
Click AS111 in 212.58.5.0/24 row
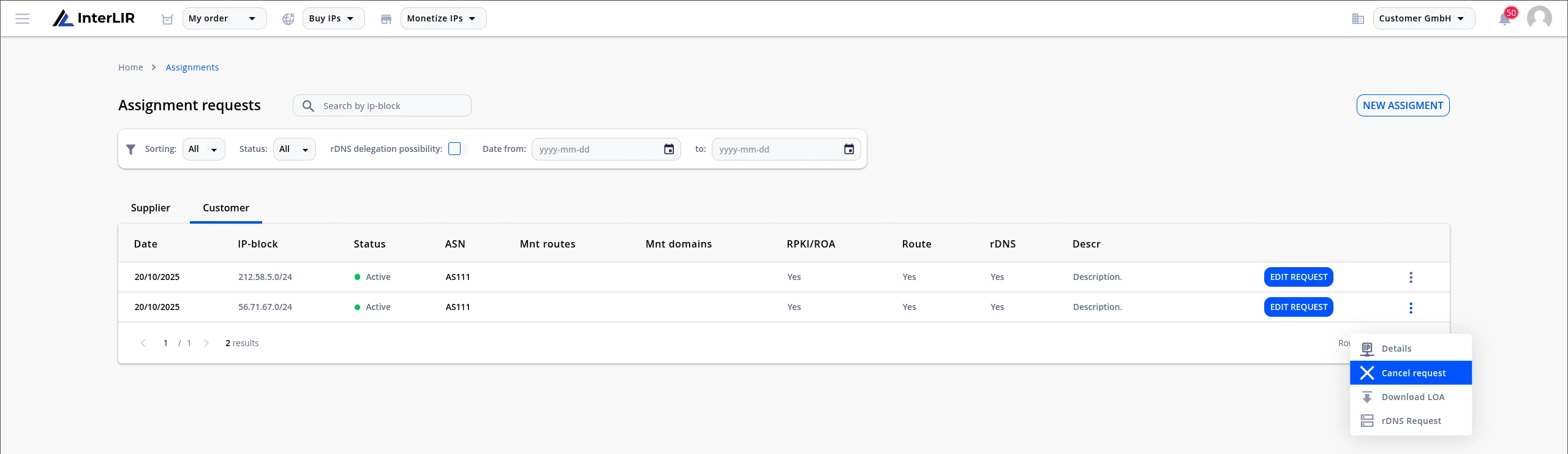click(458, 277)
